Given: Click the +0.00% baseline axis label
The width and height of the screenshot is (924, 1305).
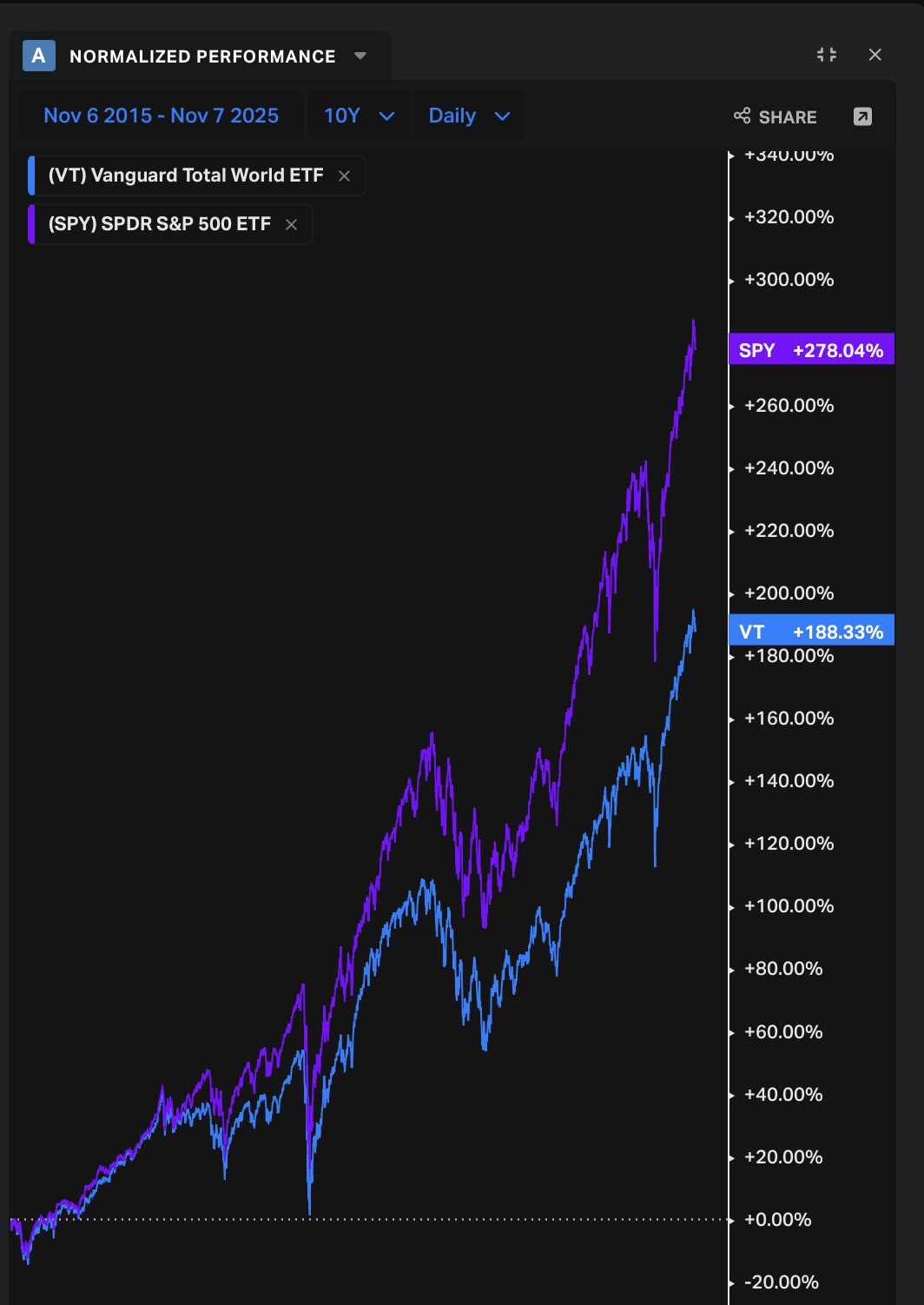Looking at the screenshot, I should tap(777, 1220).
